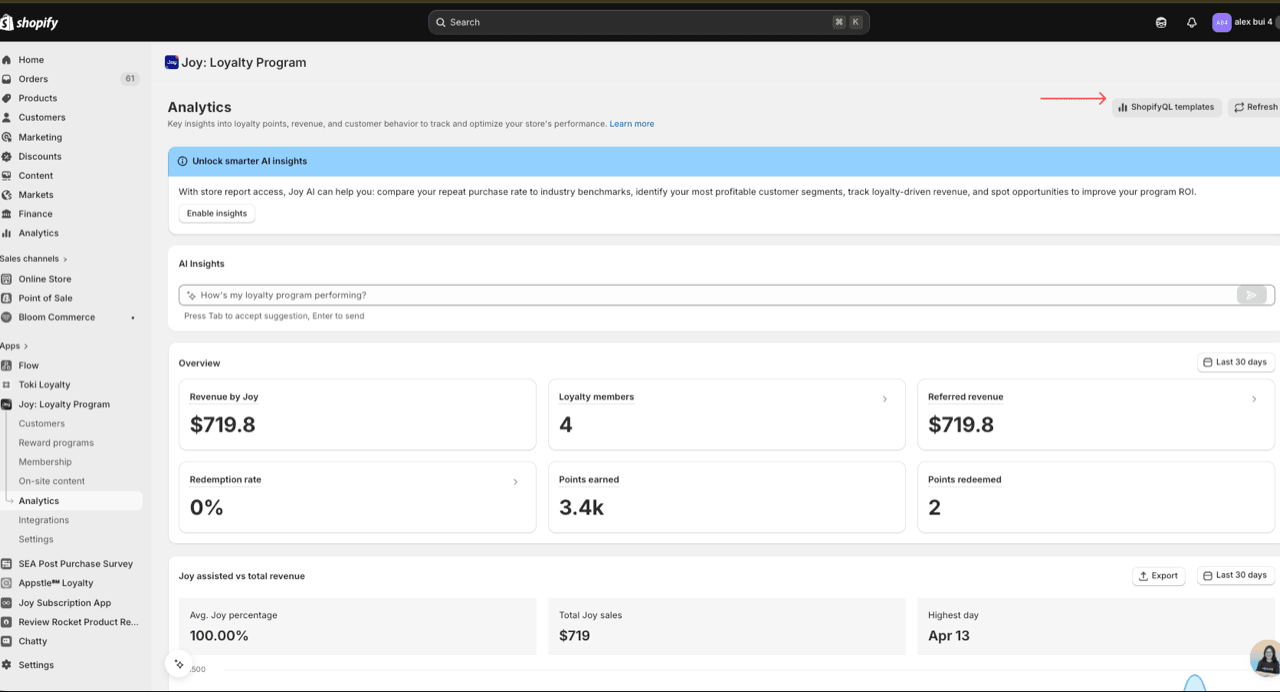Viewport: 1280px width, 692px height.
Task: Click the Online Store icon
Action: (7, 279)
